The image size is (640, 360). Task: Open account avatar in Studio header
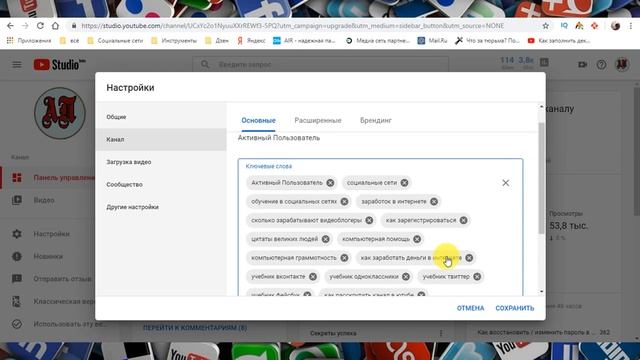pyautogui.click(x=622, y=64)
